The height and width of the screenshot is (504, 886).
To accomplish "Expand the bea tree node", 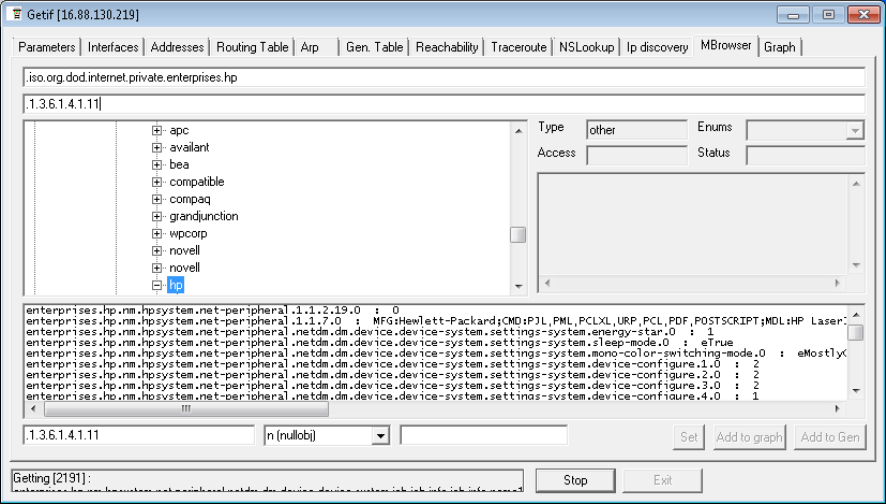I will coord(157,165).
